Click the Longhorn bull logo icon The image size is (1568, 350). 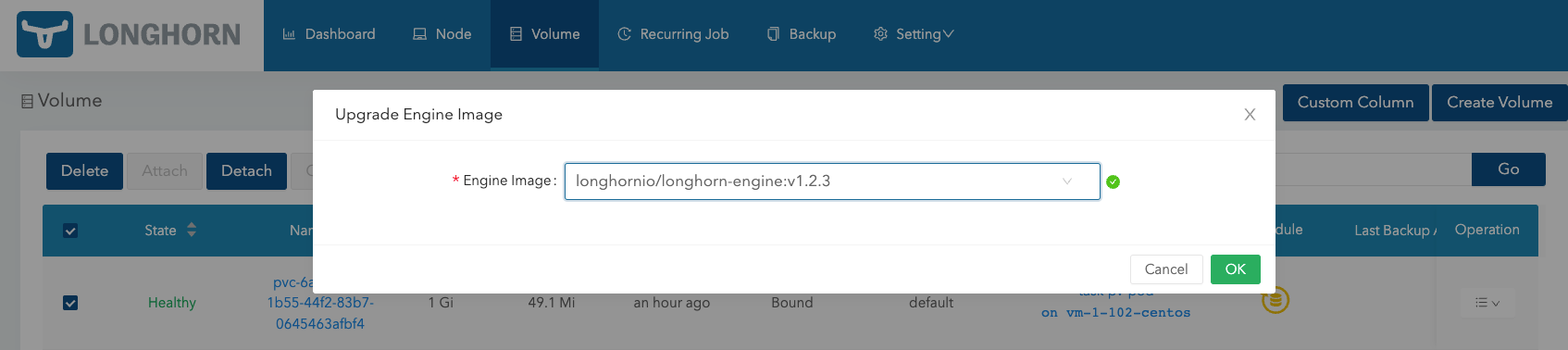(x=44, y=34)
